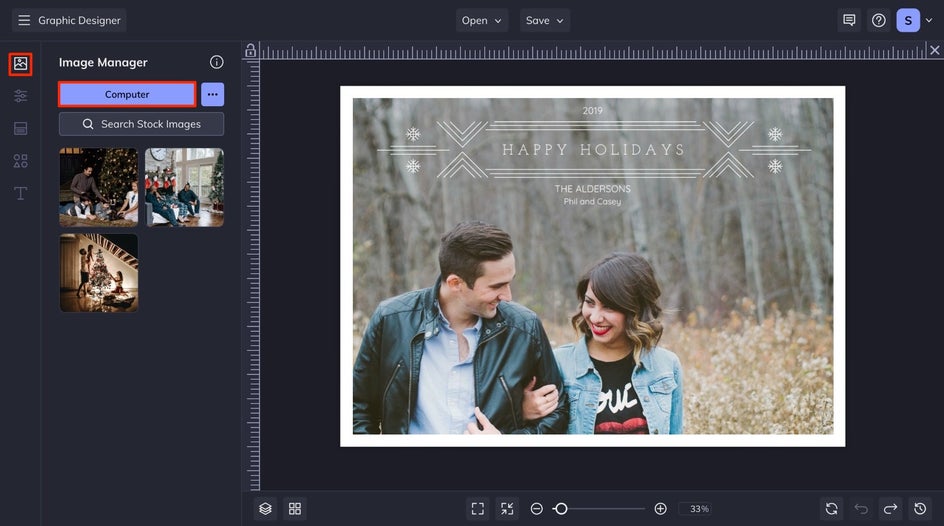
Task: Select the Christmas tree family photo thumbnail
Action: pos(99,187)
